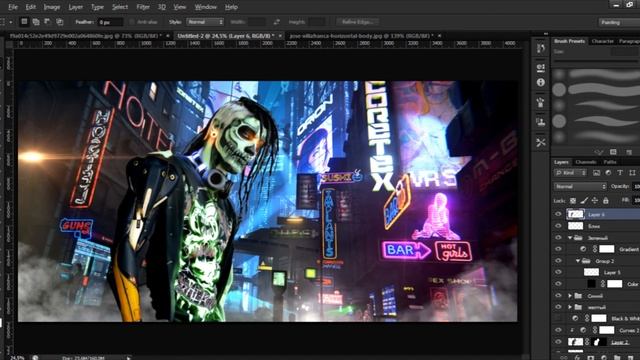
Task: Hide Layer 6 with its eye icon
Action: 558,214
